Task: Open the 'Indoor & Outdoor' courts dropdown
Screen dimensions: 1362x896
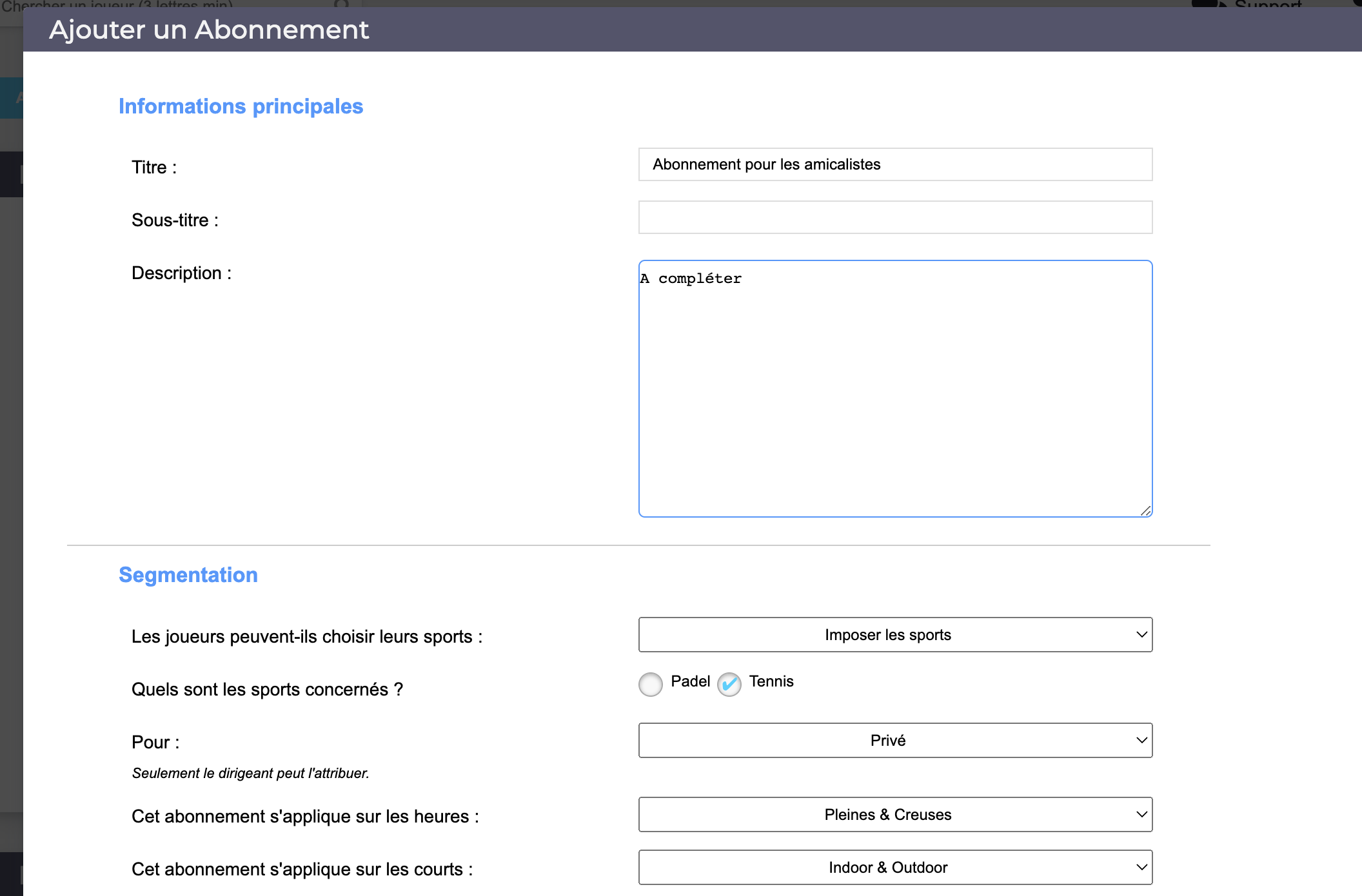Action: click(895, 868)
